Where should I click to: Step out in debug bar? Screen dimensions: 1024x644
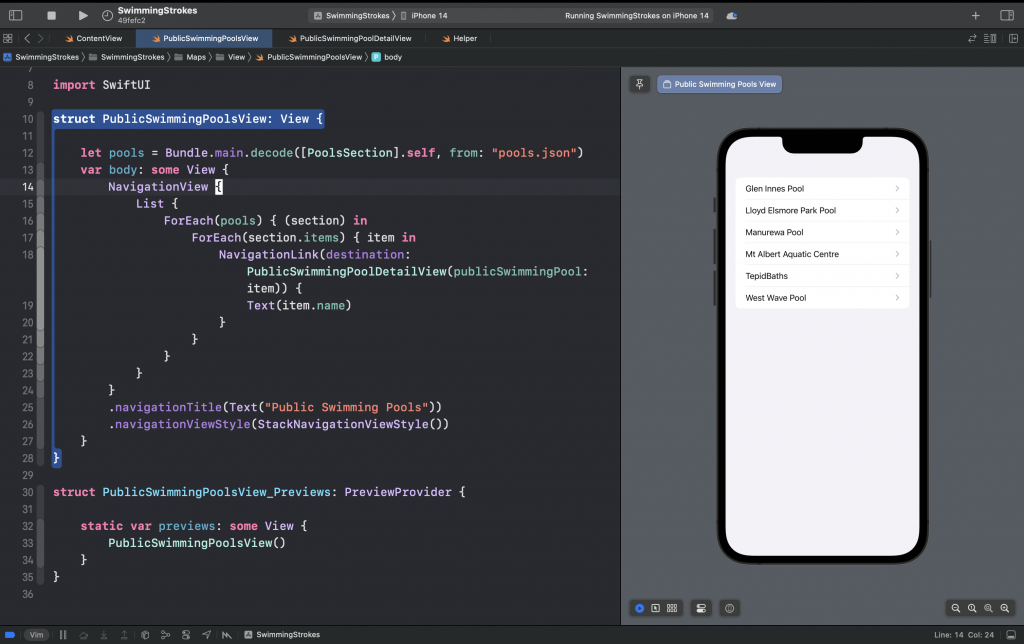pos(124,635)
